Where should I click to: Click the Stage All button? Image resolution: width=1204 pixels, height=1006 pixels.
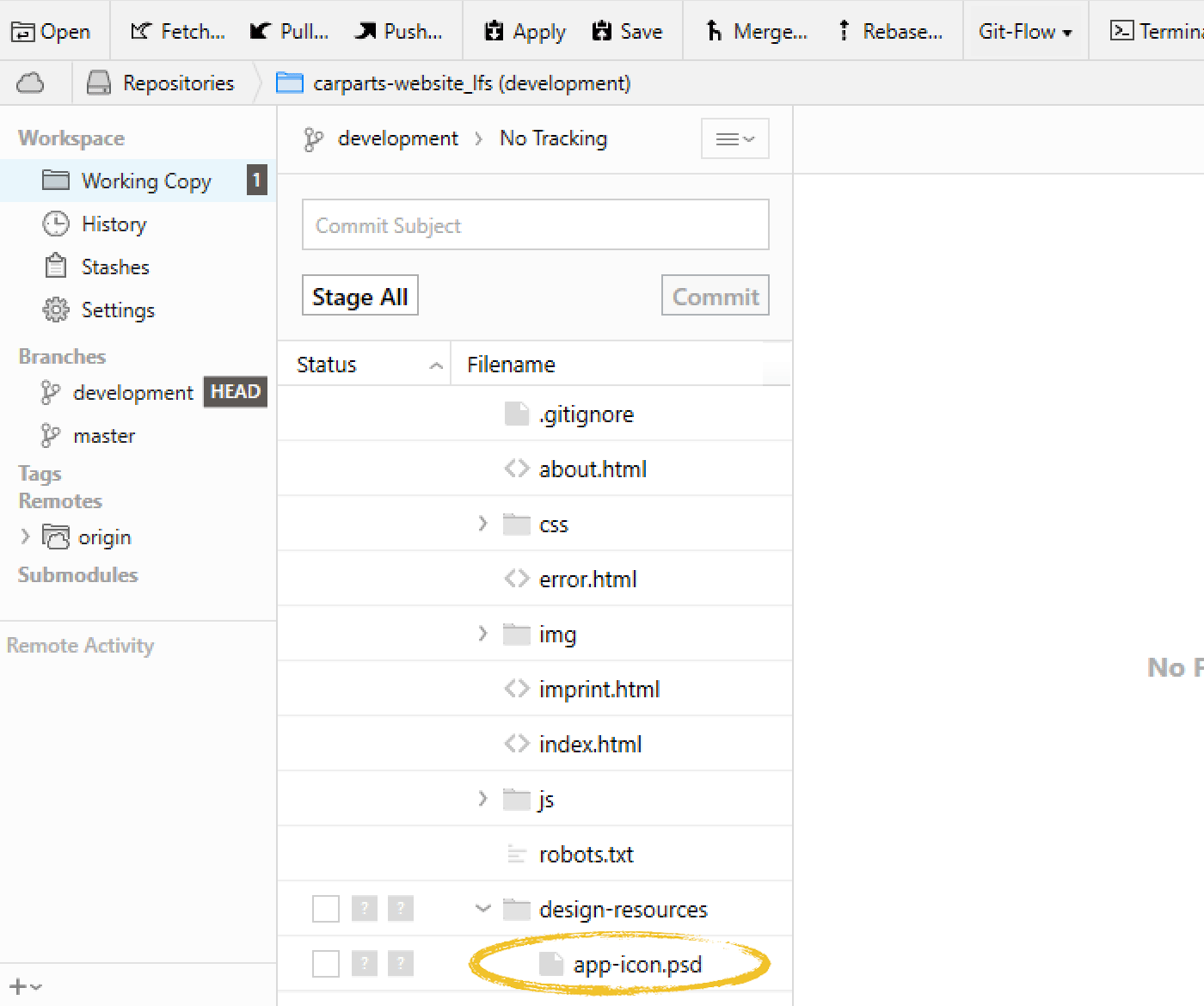tap(359, 295)
